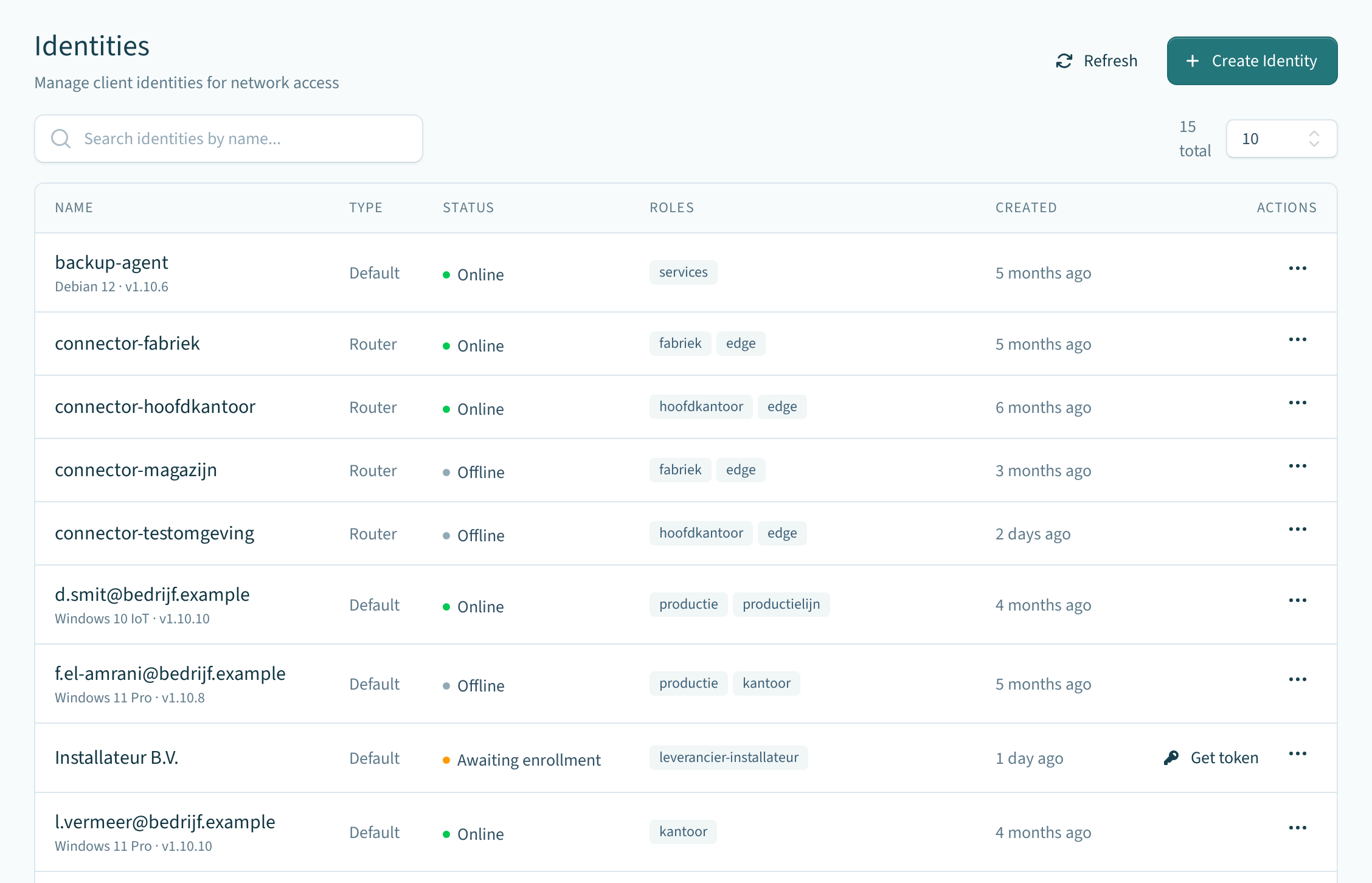Open the d.smit@bedrijf.example identity
Screen dimensions: 1372x883
click(152, 594)
